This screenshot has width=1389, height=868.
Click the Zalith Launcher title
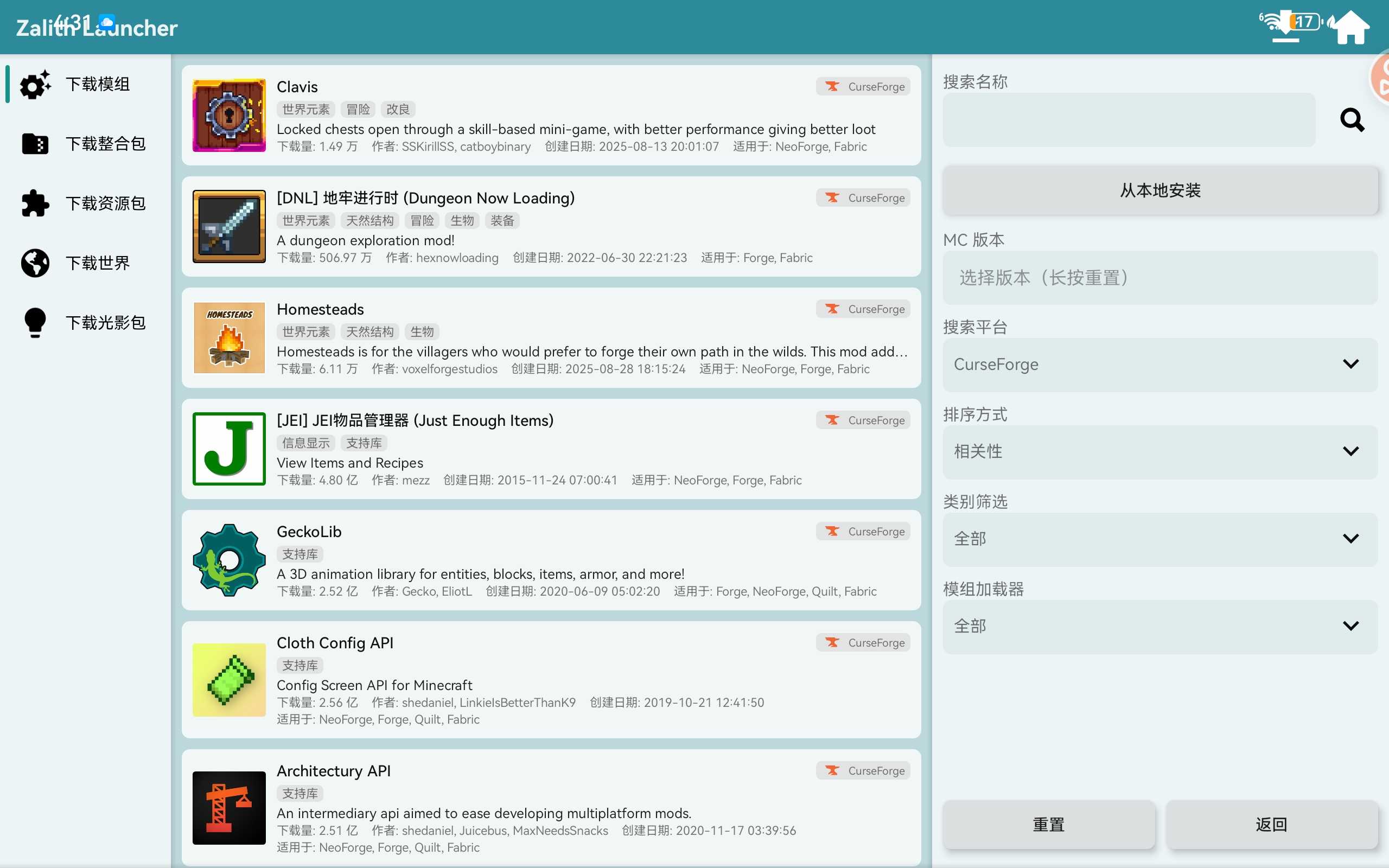pyautogui.click(x=97, y=28)
